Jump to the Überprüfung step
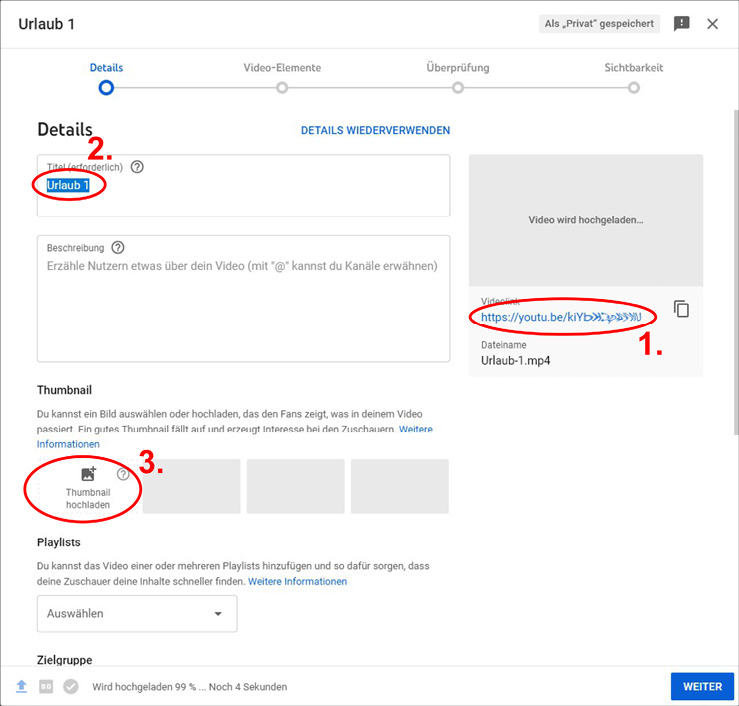 pos(457,87)
